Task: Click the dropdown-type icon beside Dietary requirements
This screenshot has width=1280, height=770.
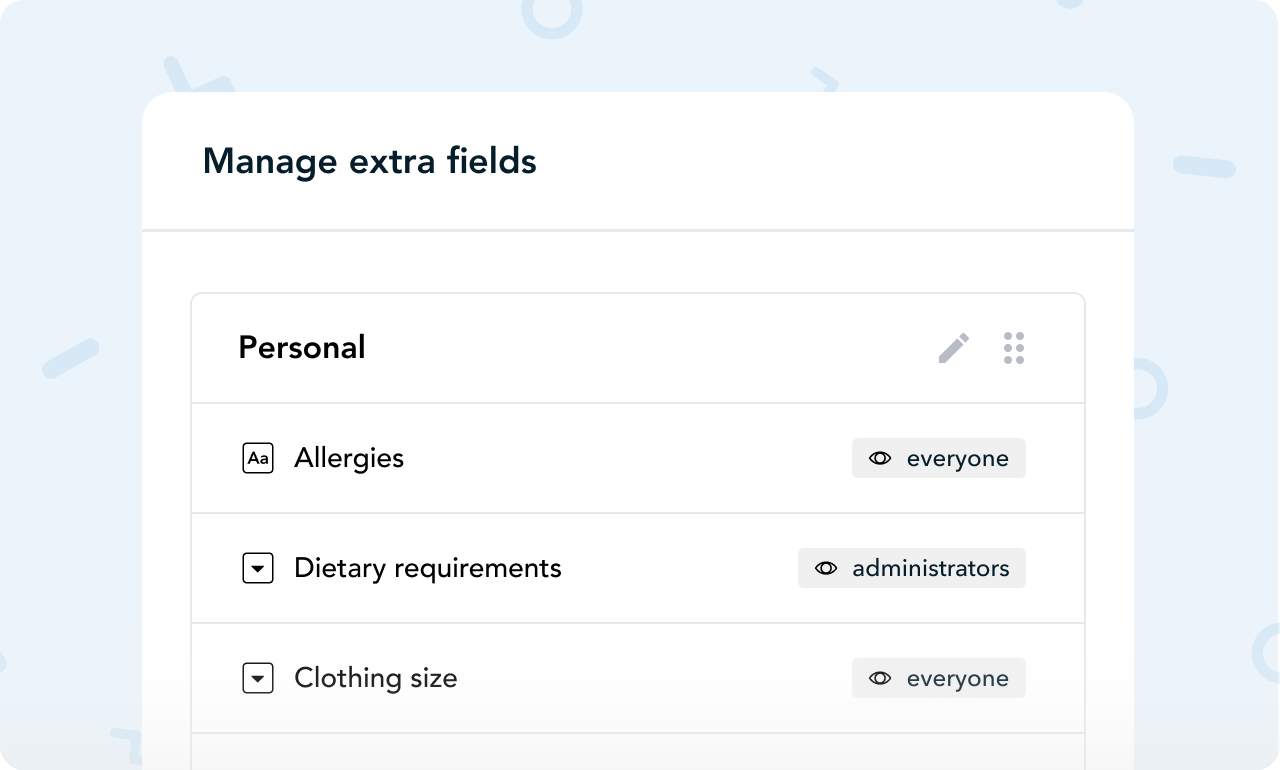Action: point(258,568)
